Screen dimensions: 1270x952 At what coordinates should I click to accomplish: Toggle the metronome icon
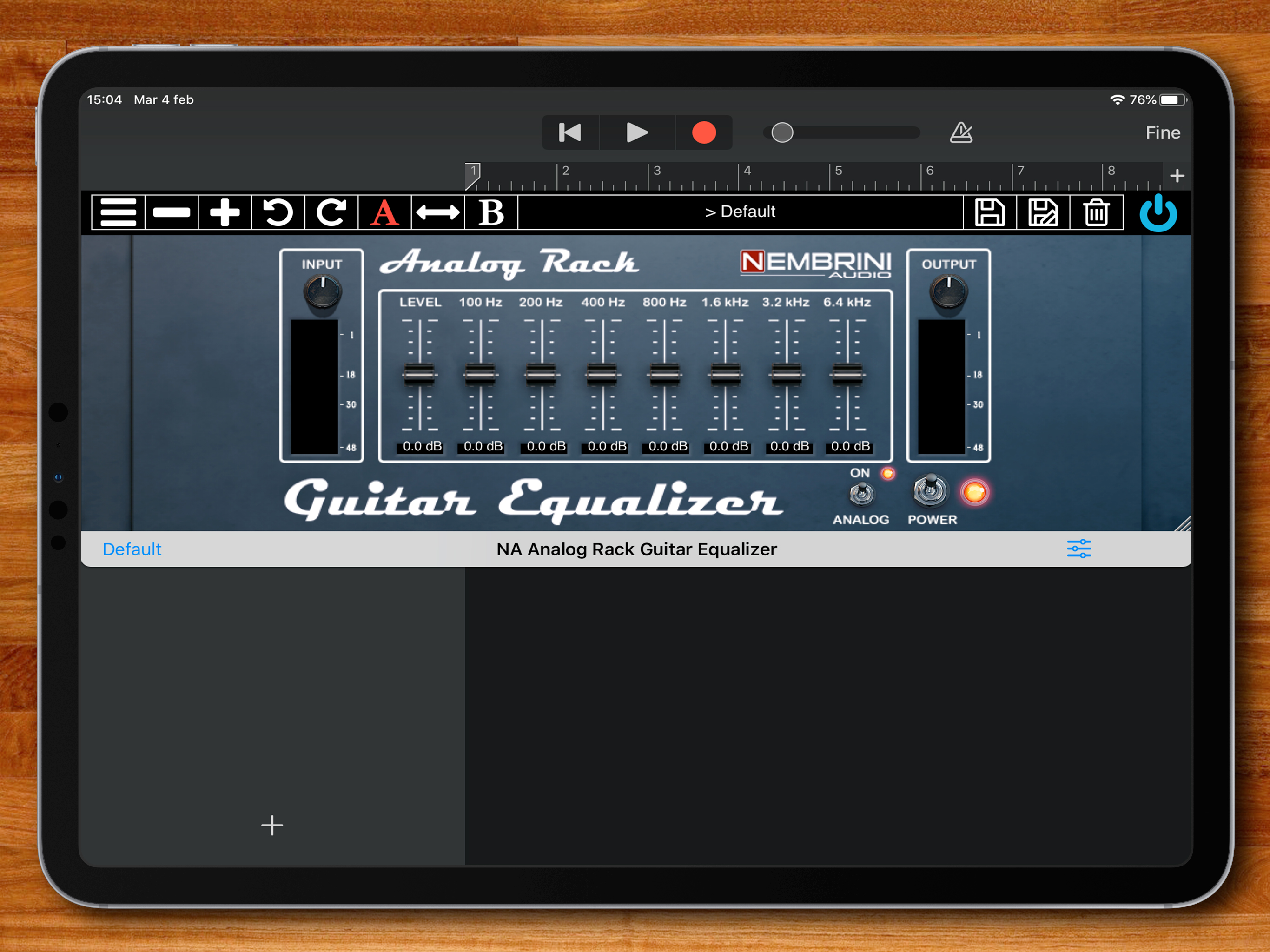(960, 132)
